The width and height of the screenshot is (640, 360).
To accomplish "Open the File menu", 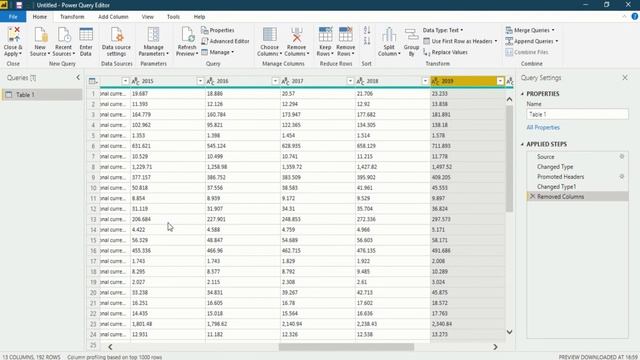I will pyautogui.click(x=13, y=17).
